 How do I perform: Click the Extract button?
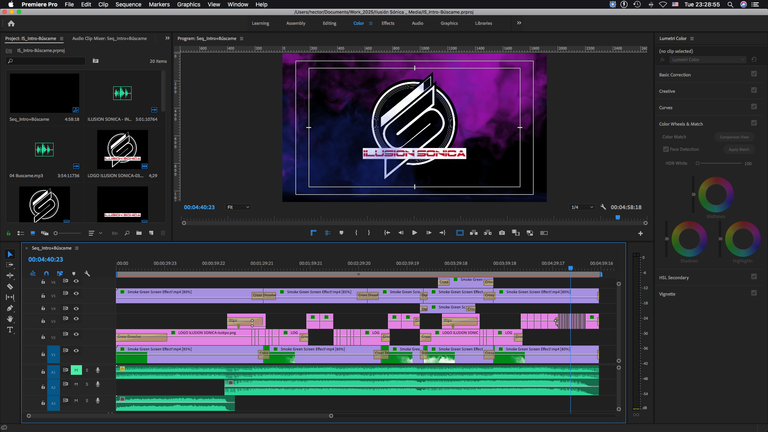click(488, 233)
